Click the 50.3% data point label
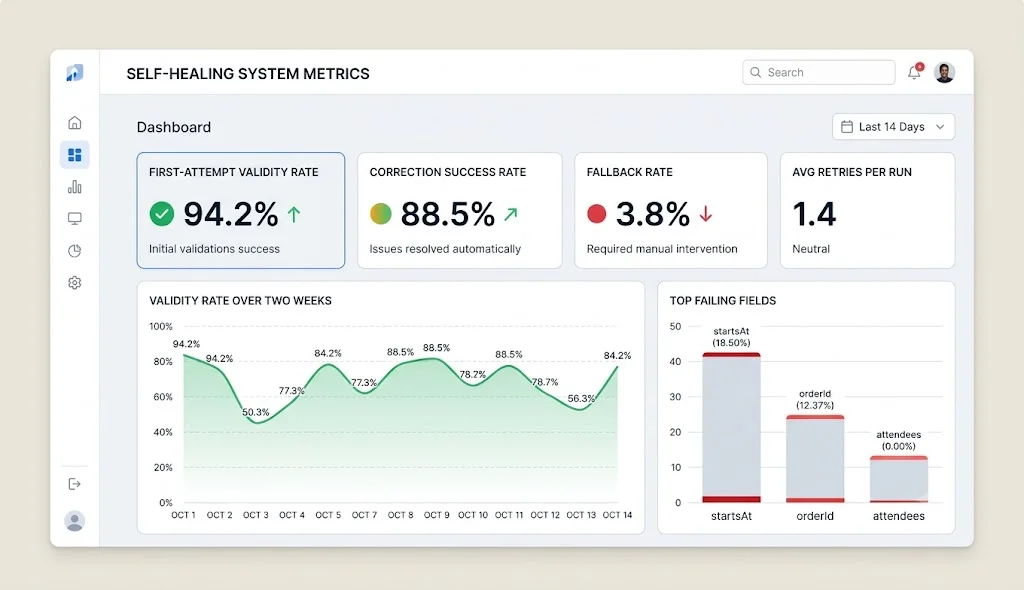1024x590 pixels. pos(255,412)
